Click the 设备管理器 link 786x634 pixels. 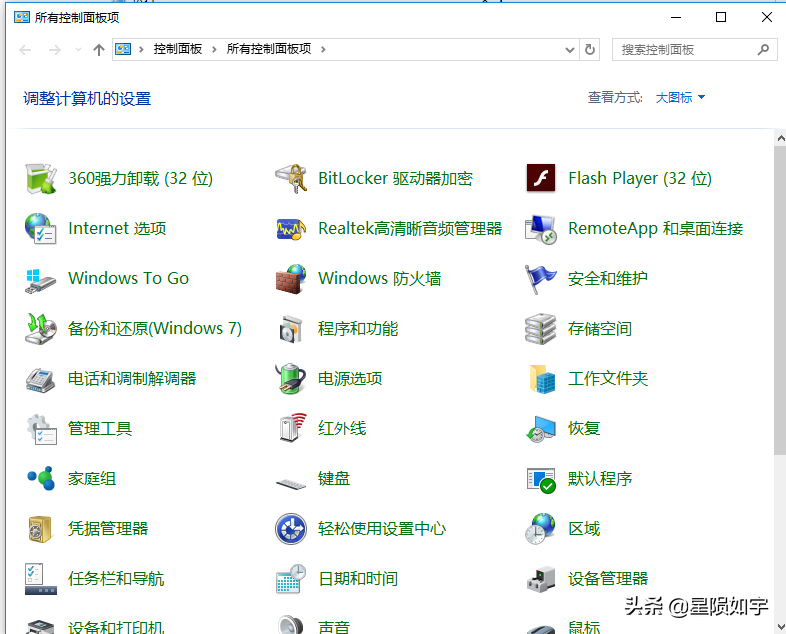608,579
